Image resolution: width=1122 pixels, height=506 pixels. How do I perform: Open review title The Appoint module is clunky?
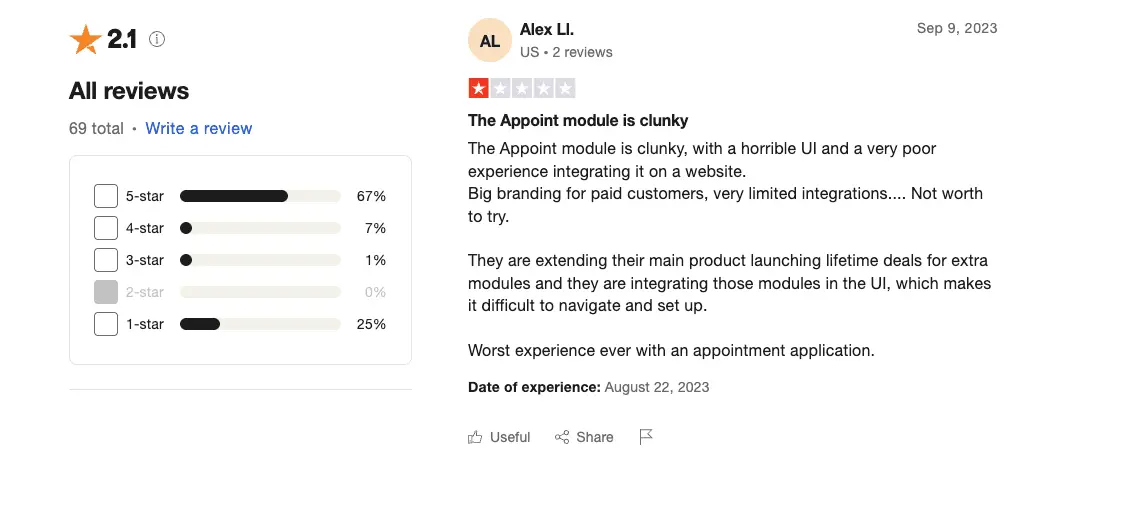[x=578, y=120]
